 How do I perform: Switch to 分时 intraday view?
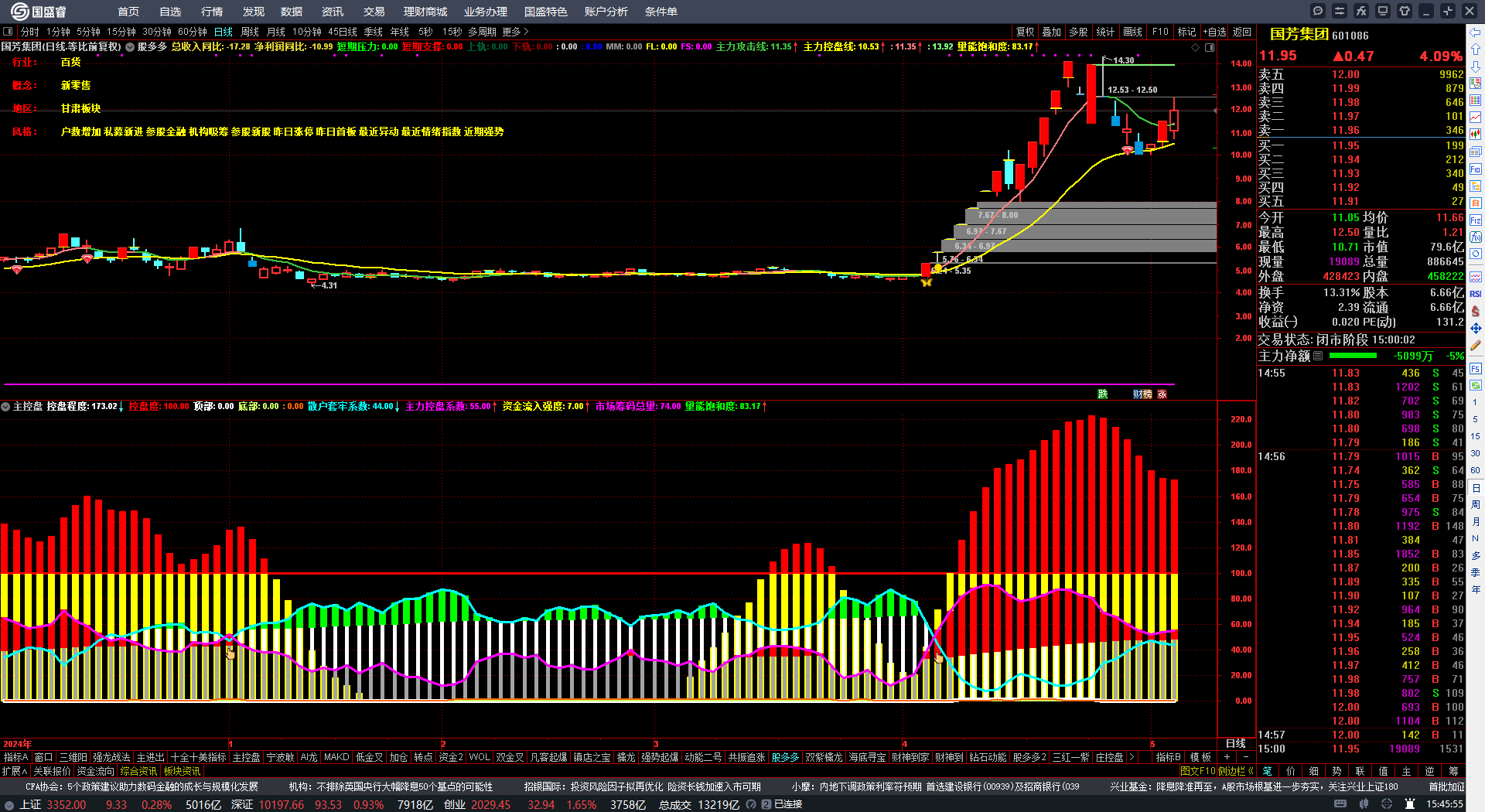point(30,32)
